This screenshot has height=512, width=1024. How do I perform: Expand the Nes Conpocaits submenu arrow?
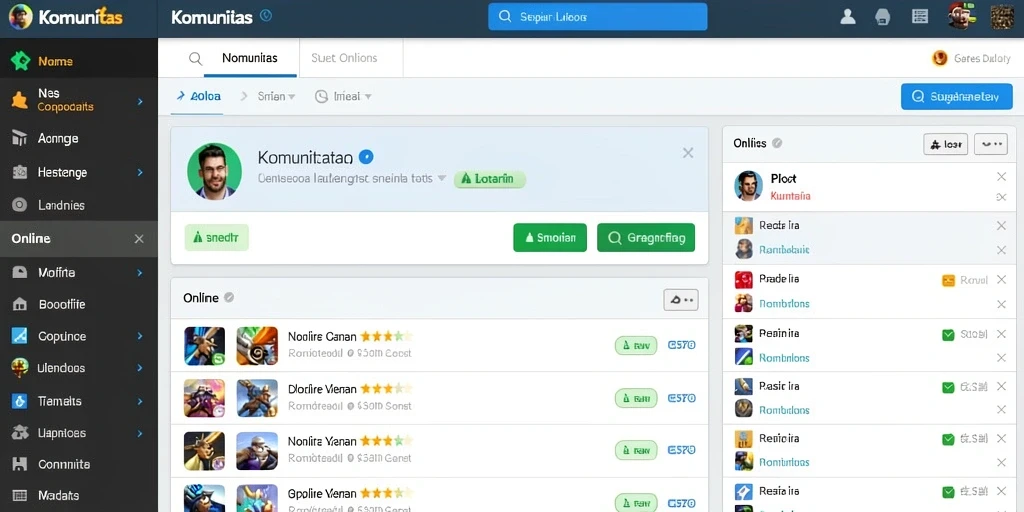point(140,101)
